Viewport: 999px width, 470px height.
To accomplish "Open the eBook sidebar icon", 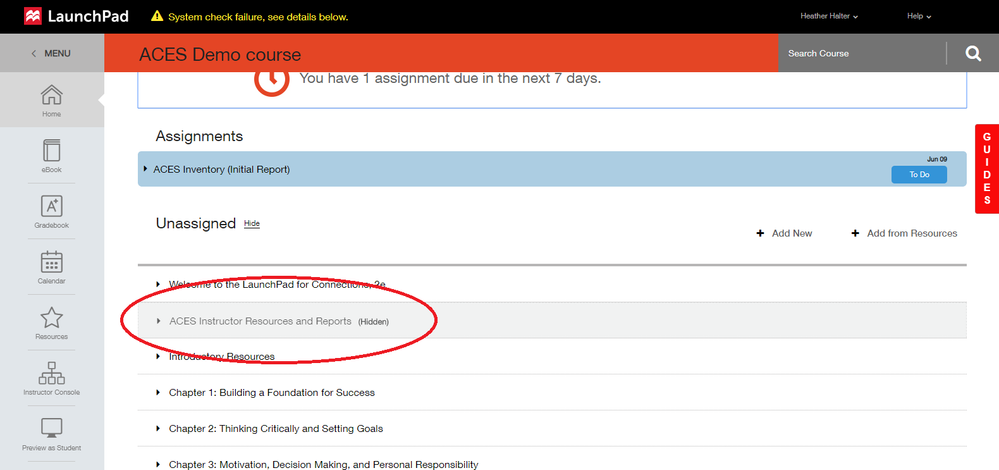I will pos(51,152).
